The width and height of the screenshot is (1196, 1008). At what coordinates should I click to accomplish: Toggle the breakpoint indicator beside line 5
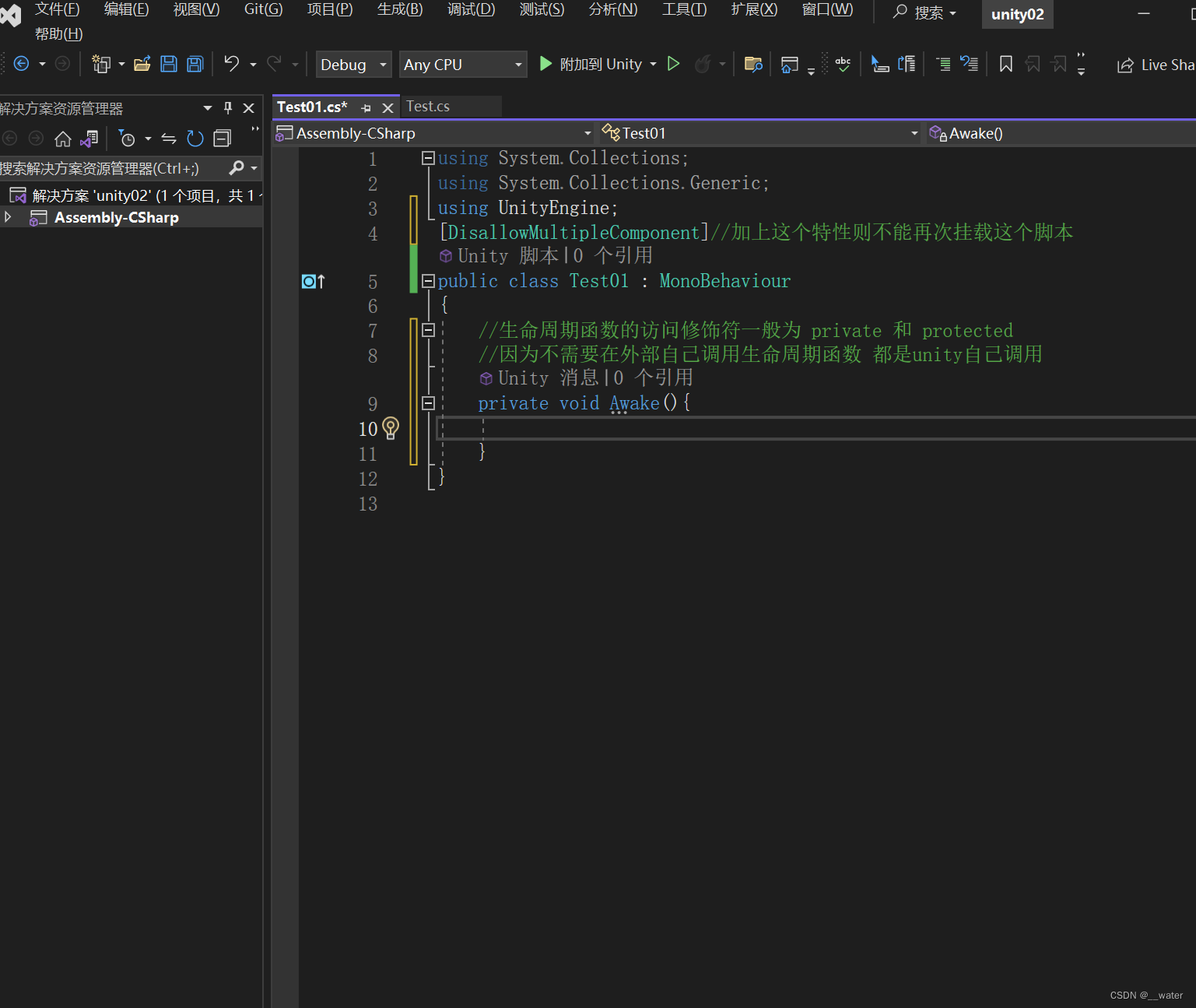tap(310, 281)
